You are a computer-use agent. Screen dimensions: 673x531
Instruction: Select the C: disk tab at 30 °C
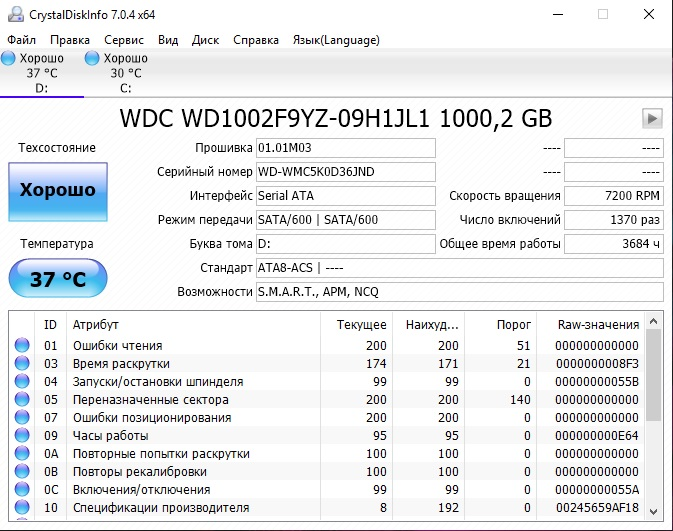(x=126, y=73)
